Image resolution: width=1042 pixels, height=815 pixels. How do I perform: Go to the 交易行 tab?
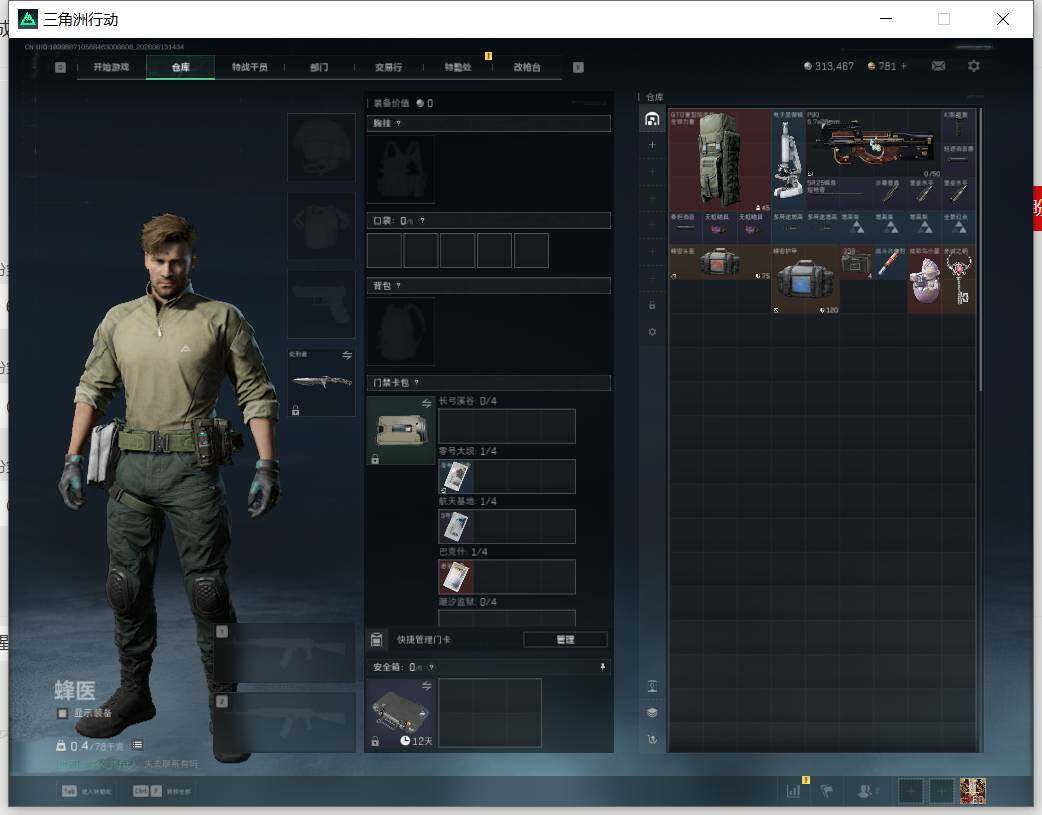pyautogui.click(x=388, y=67)
